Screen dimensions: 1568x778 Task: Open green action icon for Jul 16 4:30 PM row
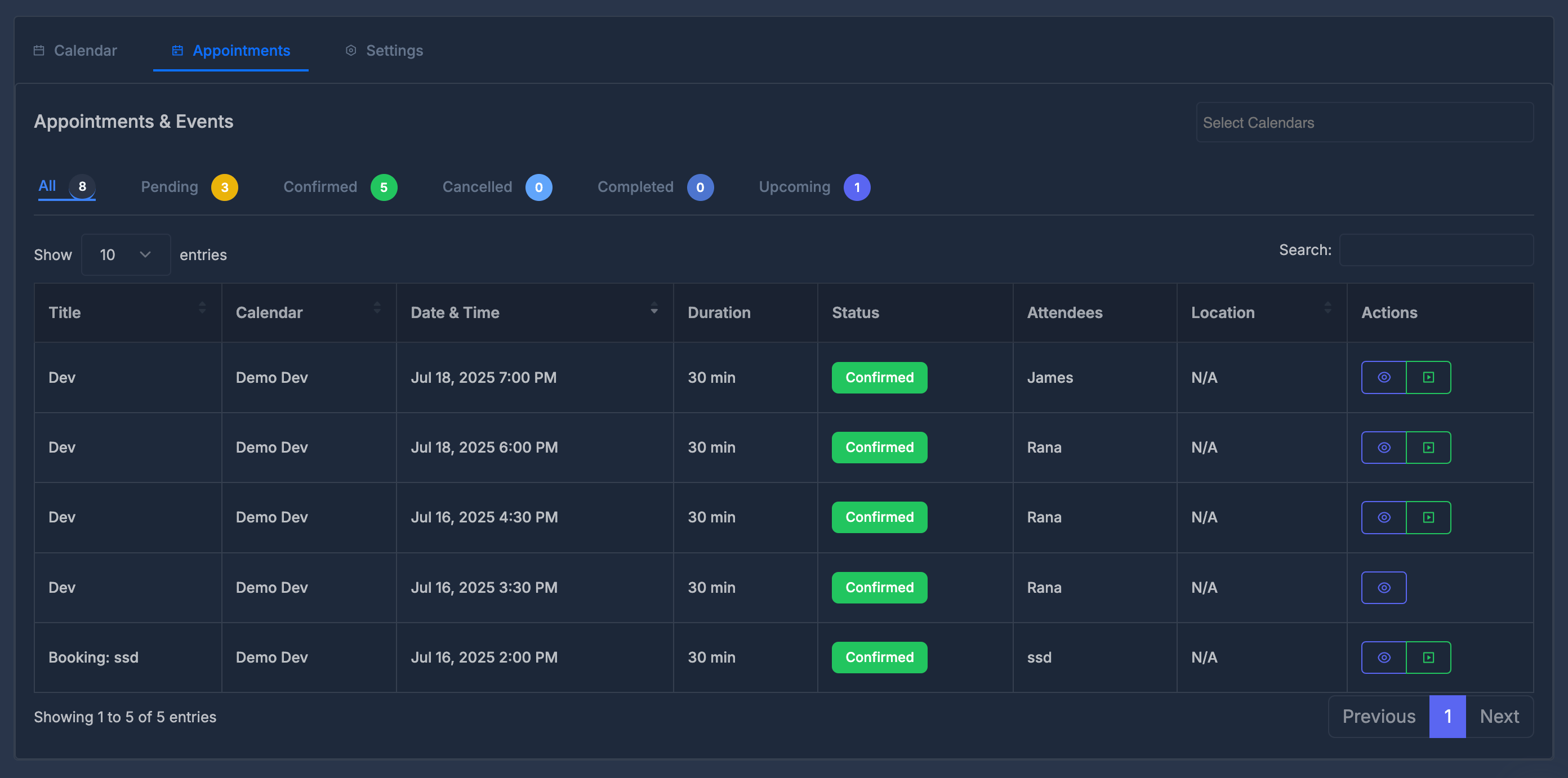[1428, 518]
